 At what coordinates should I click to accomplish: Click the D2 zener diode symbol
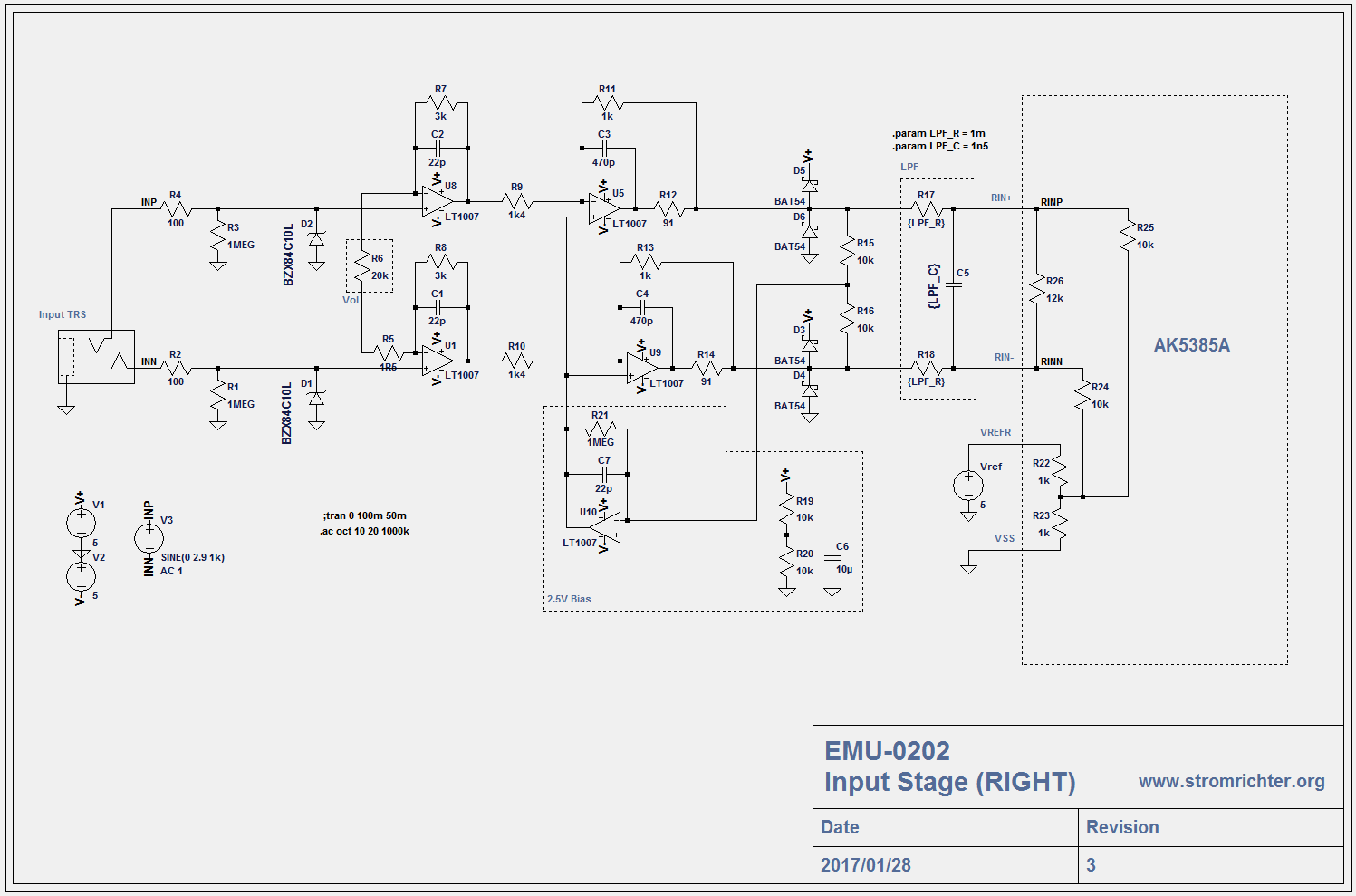(316, 239)
